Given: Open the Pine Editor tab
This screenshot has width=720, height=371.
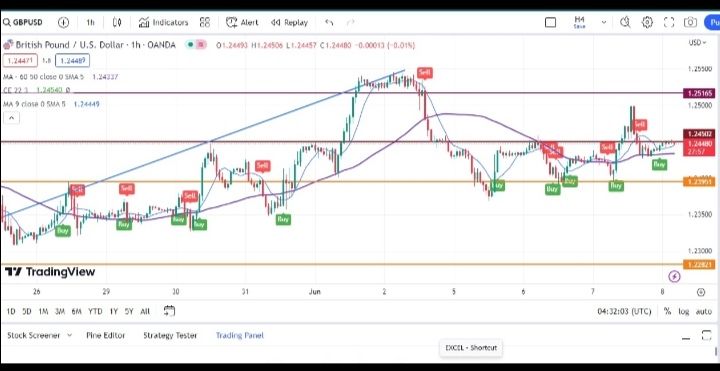Looking at the screenshot, I should tap(105, 335).
